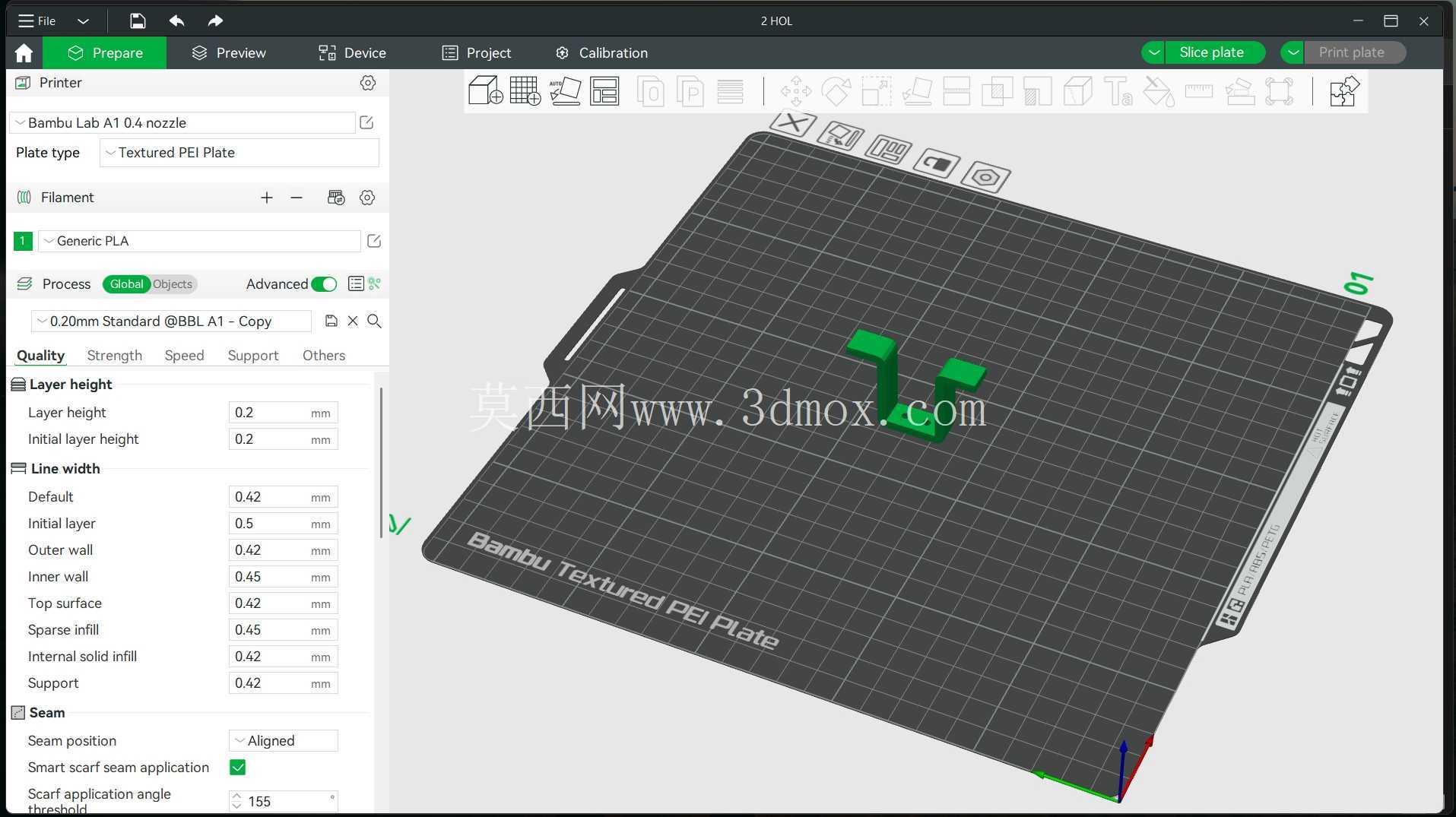Switch process scope to Global
Image resolution: width=1456 pixels, height=817 pixels.
[x=126, y=284]
